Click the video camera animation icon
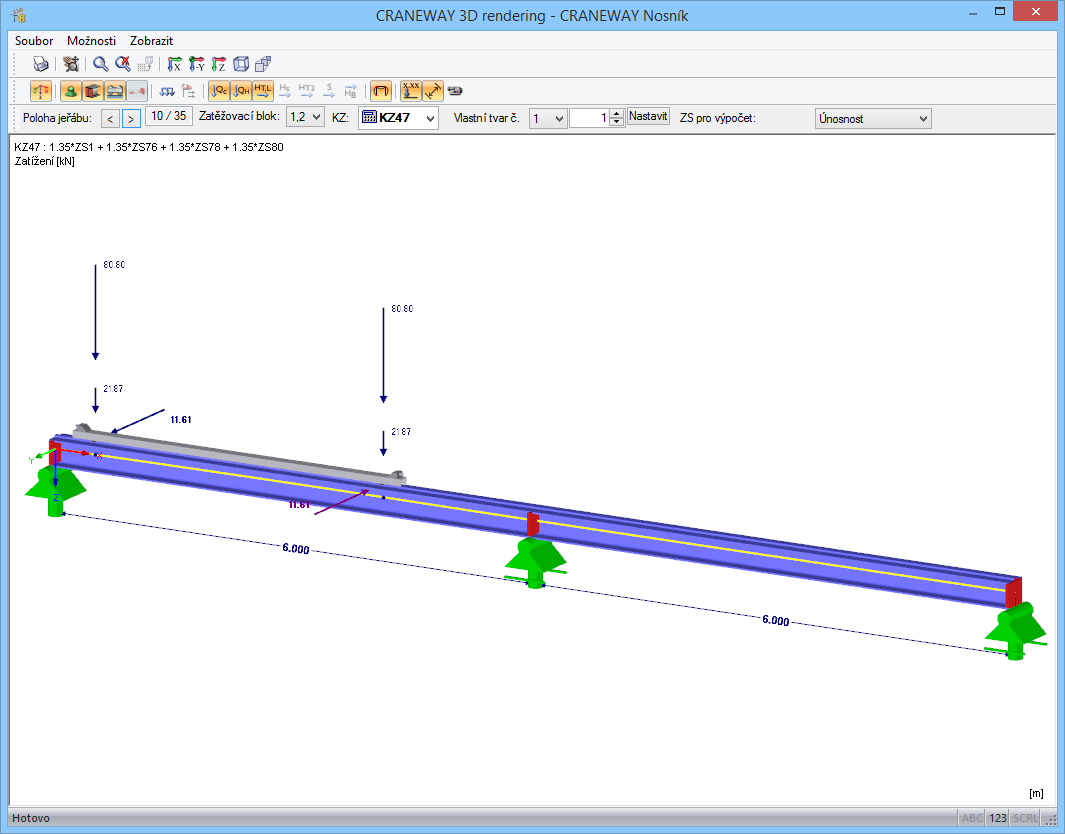The height and width of the screenshot is (834, 1065). point(455,90)
